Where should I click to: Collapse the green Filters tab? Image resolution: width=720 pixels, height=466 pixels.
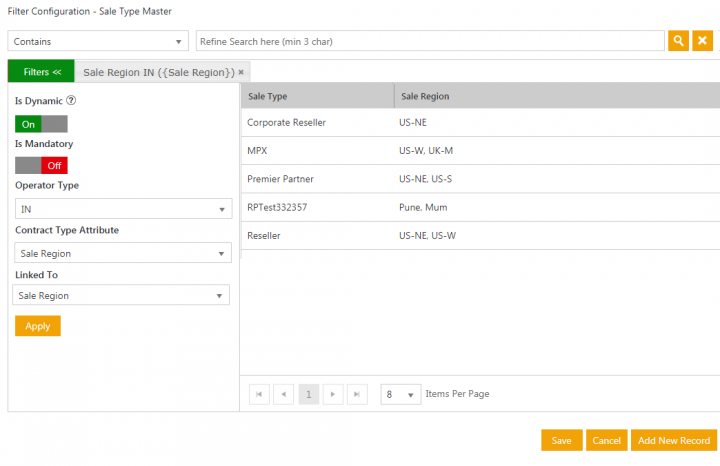point(42,72)
